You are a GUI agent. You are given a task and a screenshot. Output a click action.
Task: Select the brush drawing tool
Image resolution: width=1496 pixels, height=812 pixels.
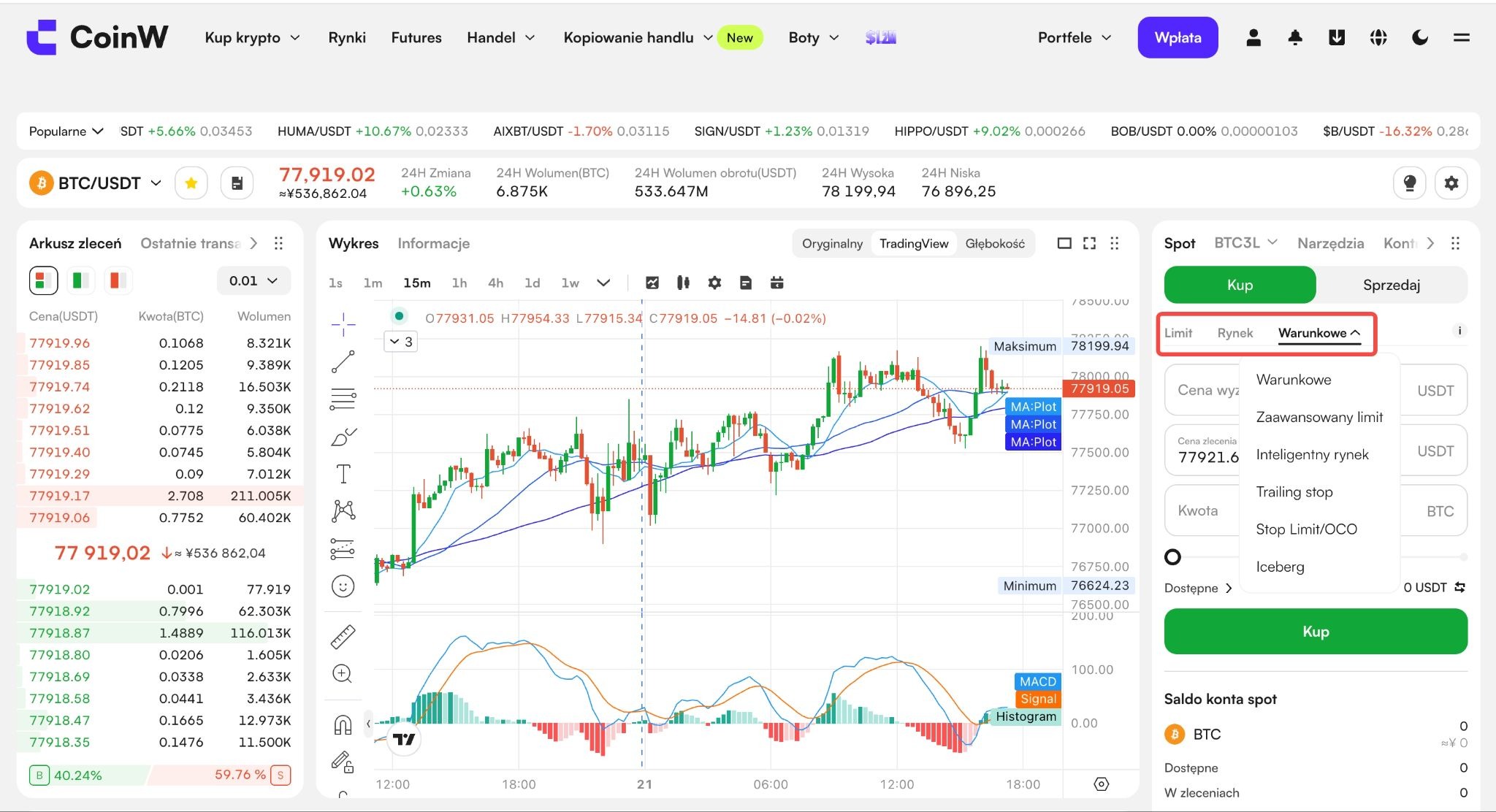tap(343, 437)
